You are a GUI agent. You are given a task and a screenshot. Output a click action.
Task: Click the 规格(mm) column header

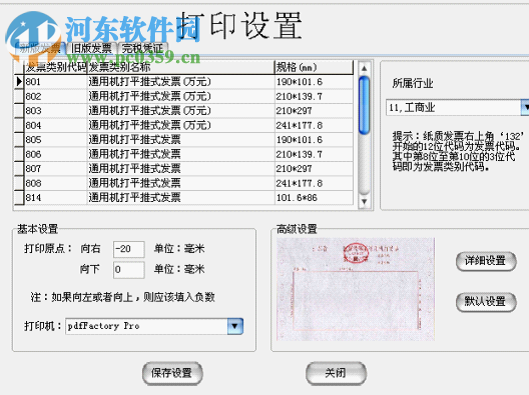coord(314,67)
